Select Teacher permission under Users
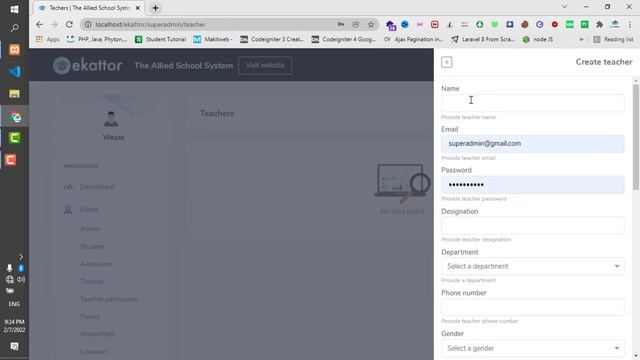Image resolution: width=640 pixels, height=360 pixels. (109, 299)
